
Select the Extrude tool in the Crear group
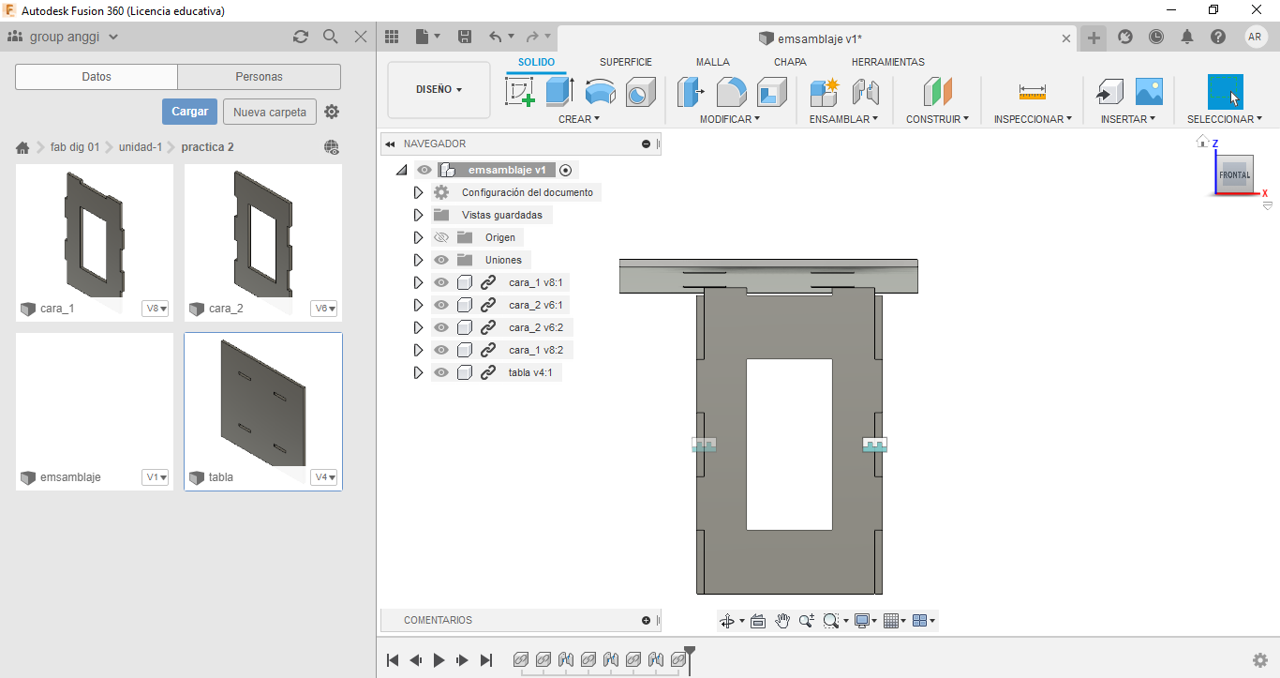559,92
